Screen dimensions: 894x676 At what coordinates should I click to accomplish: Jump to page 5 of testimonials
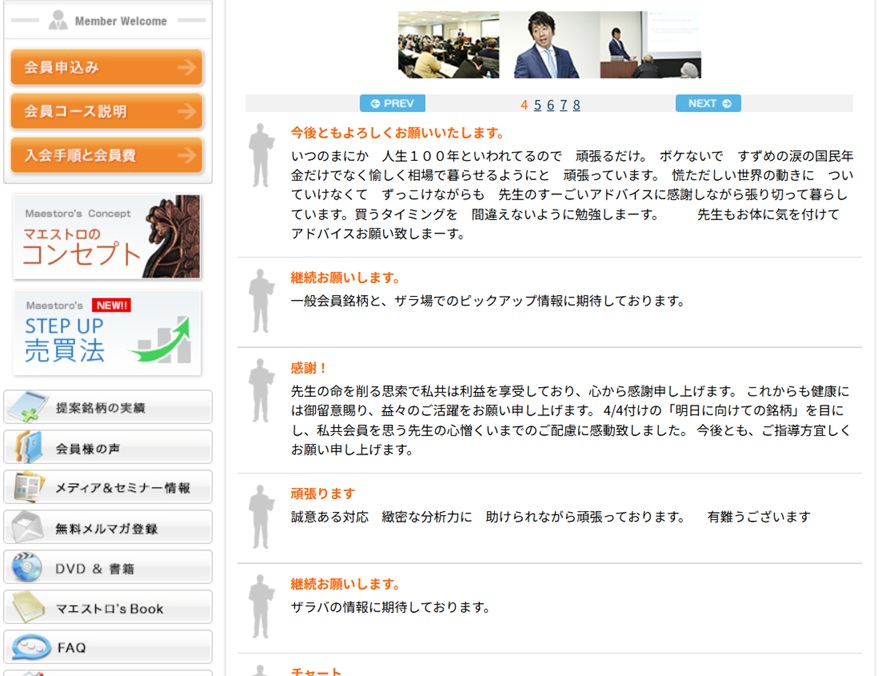[x=537, y=105]
